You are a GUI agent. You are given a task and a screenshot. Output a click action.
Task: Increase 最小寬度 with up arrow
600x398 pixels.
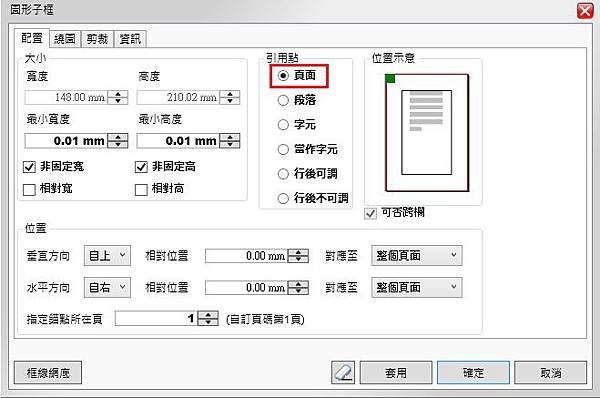pos(118,137)
